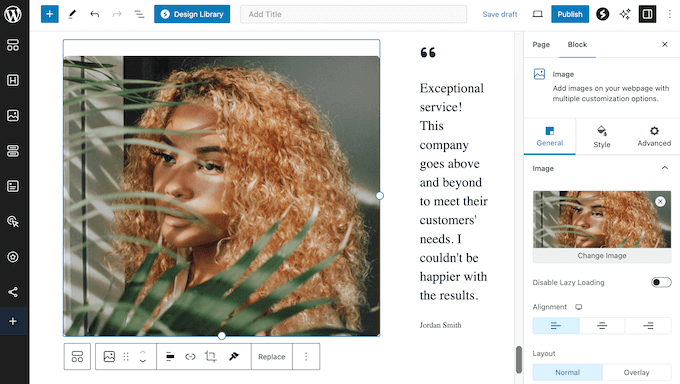
Task: Redo the last undone change
Action: pyautogui.click(x=117, y=14)
